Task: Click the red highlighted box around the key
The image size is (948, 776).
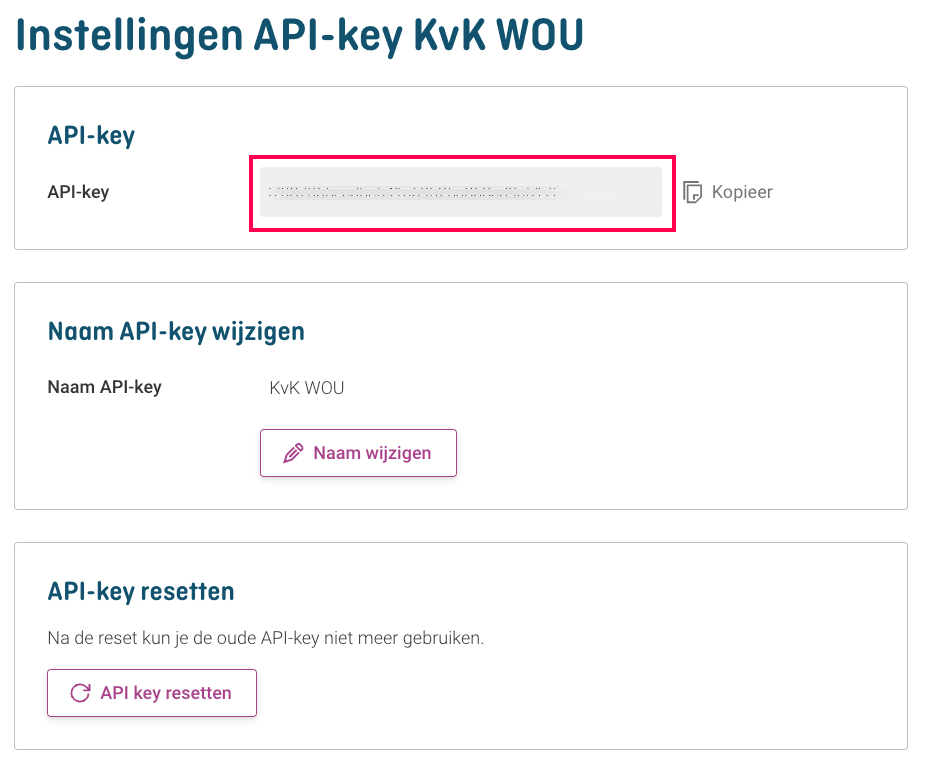Action: pyautogui.click(x=463, y=193)
